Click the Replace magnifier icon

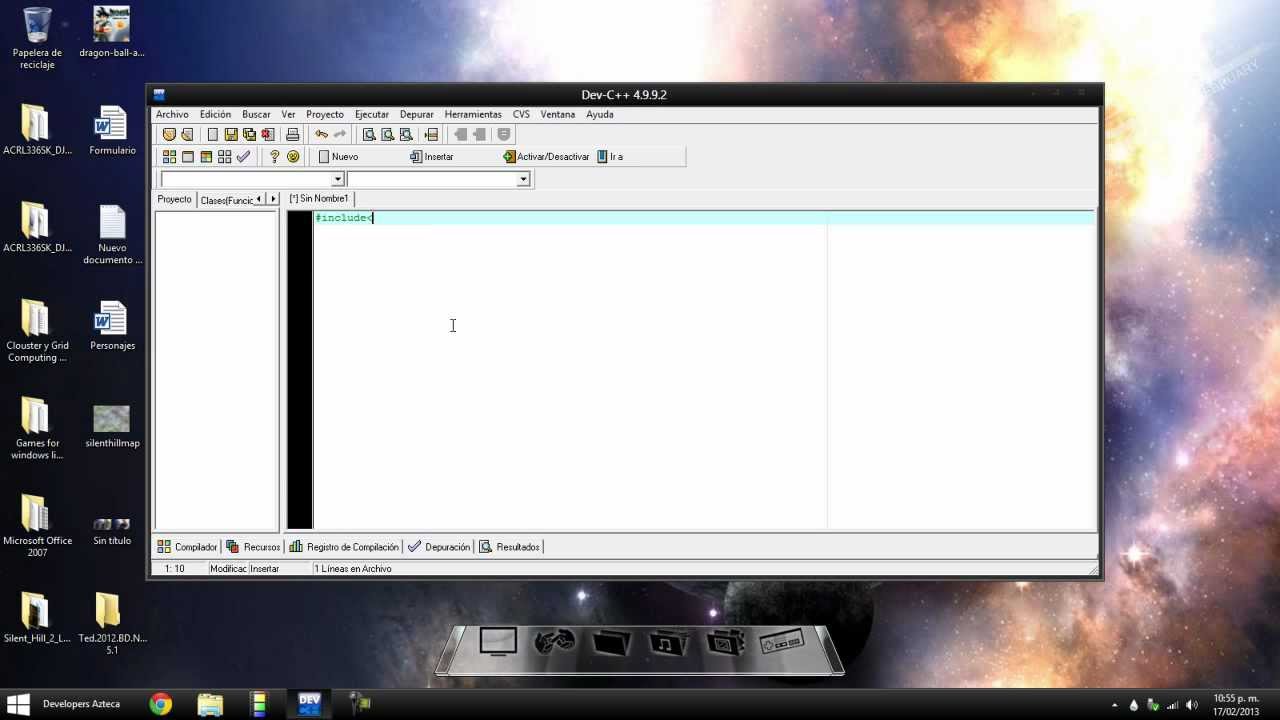pos(387,134)
